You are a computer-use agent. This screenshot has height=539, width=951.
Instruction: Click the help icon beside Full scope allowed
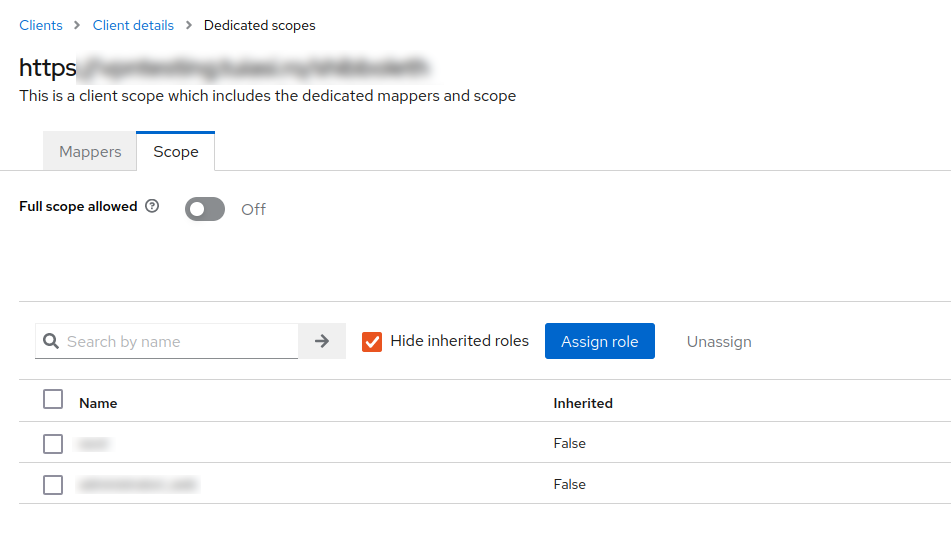coord(152,207)
